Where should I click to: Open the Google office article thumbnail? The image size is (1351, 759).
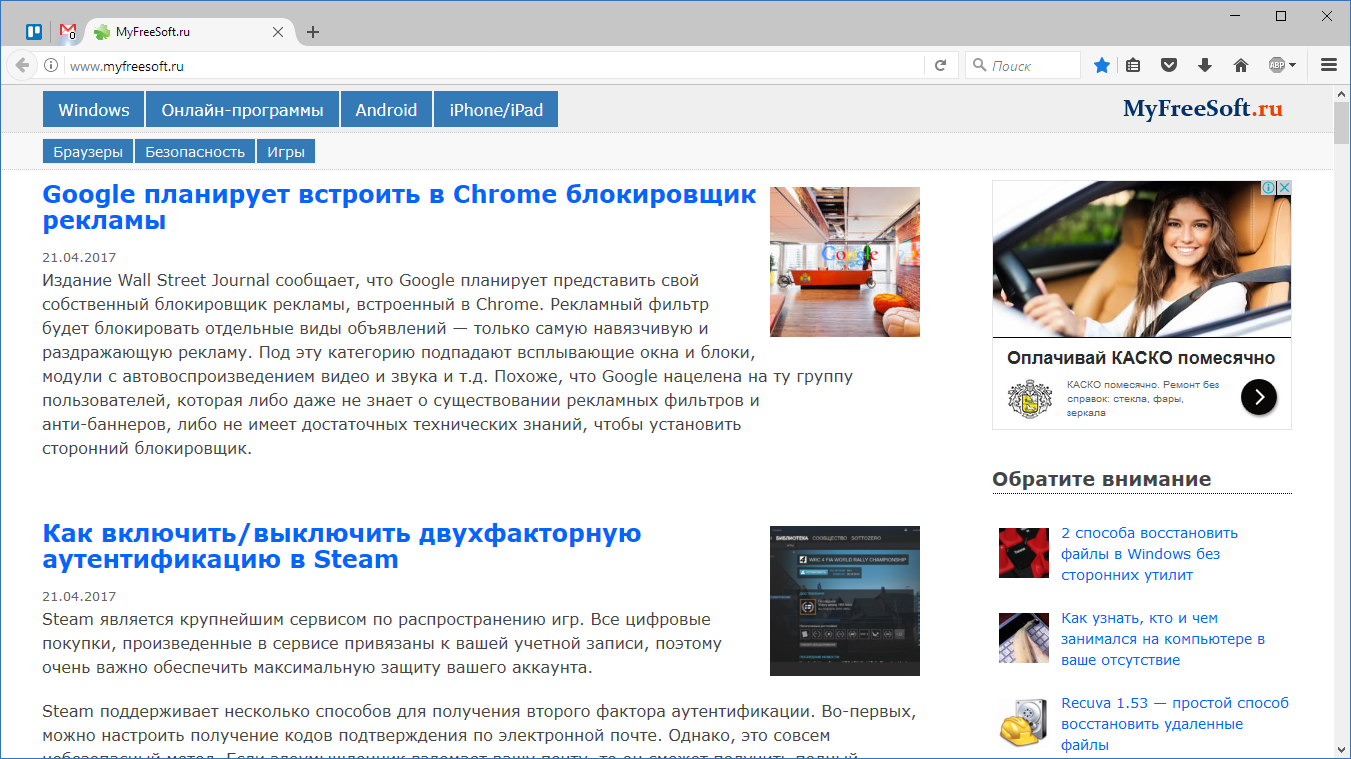click(x=845, y=262)
